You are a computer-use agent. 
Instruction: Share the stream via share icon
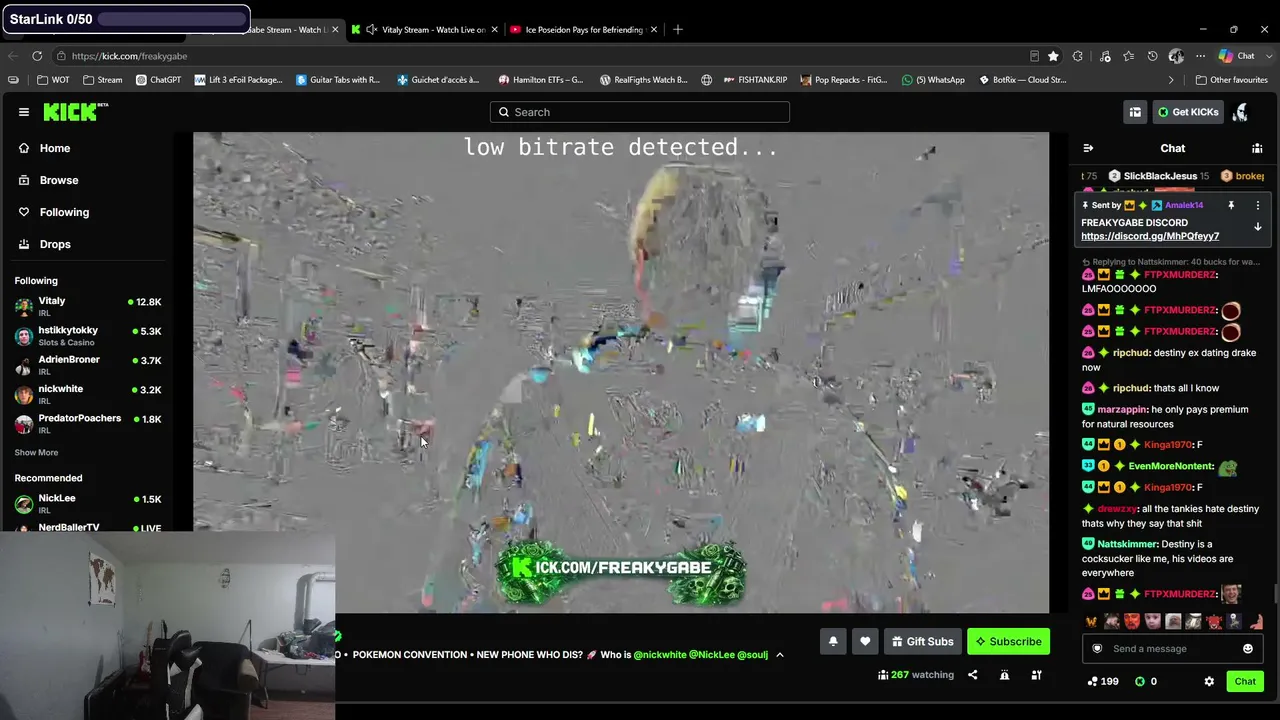972,675
